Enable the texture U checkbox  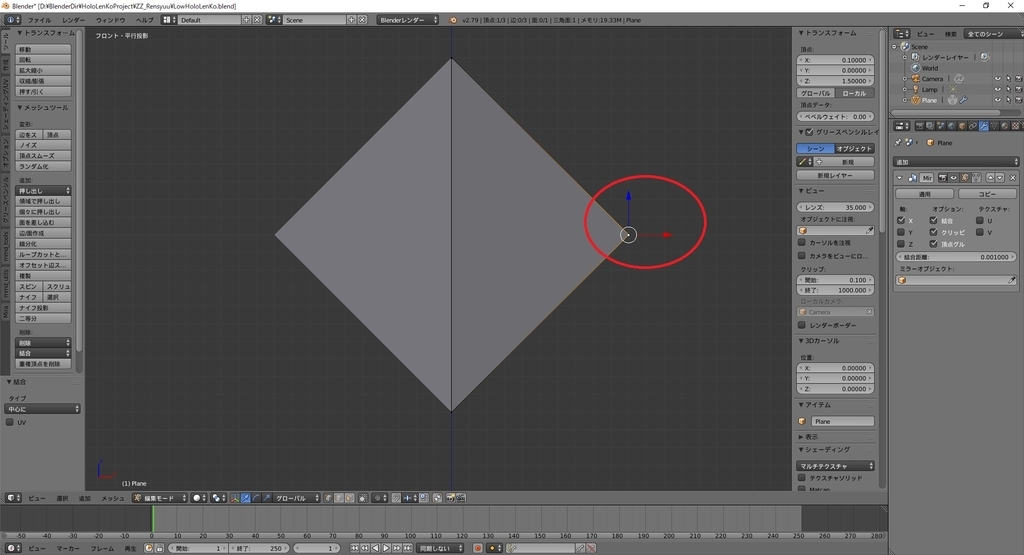(980, 221)
